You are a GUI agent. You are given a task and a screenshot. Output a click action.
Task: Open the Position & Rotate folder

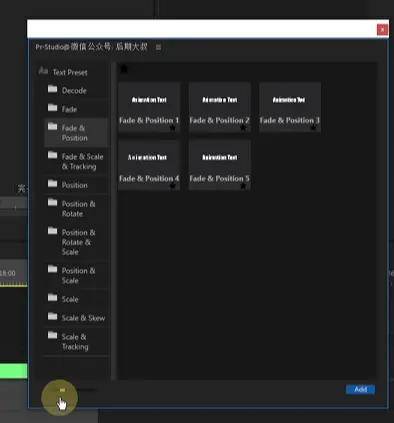[76, 209]
